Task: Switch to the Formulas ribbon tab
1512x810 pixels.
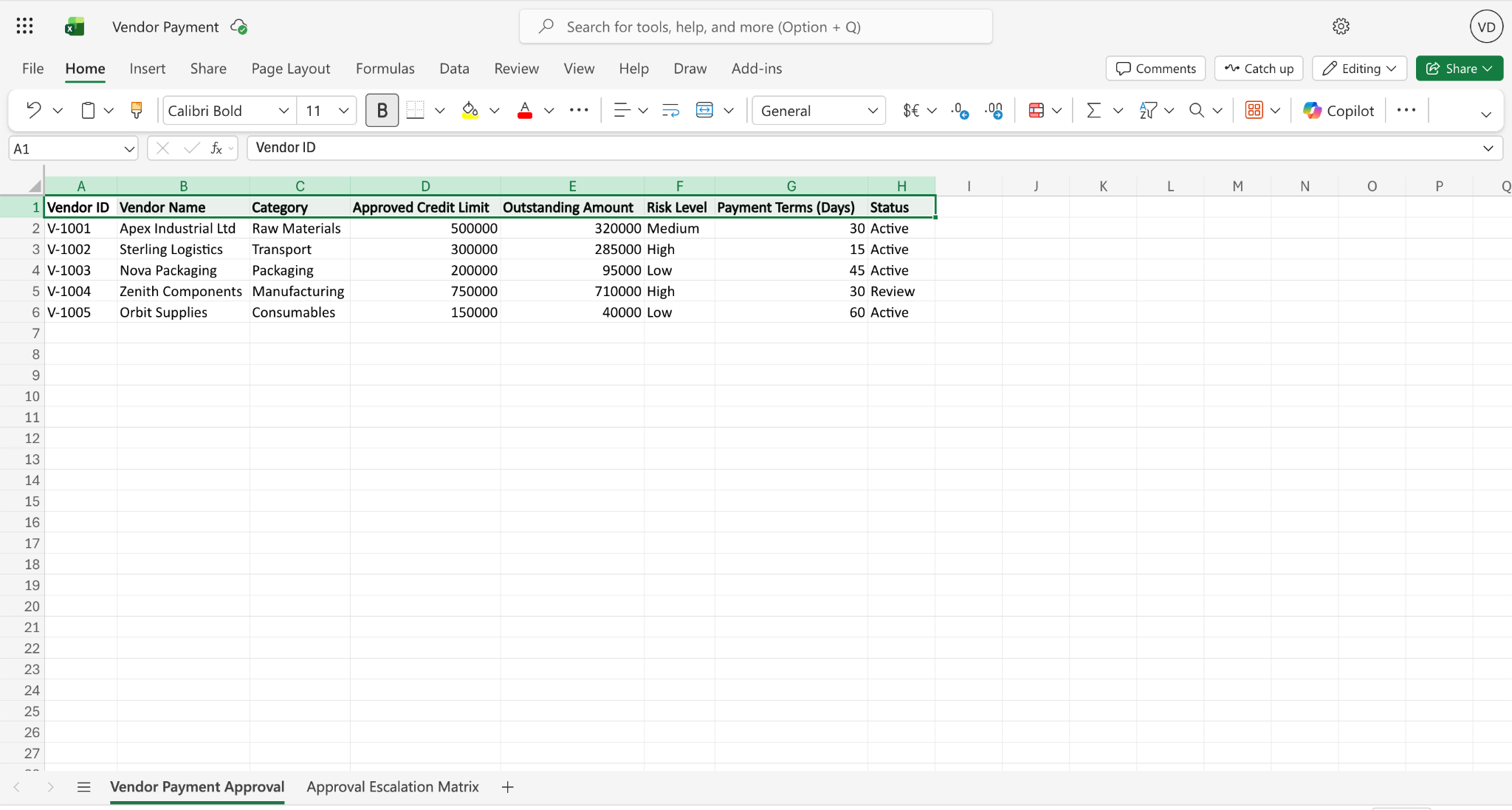Action: [385, 68]
